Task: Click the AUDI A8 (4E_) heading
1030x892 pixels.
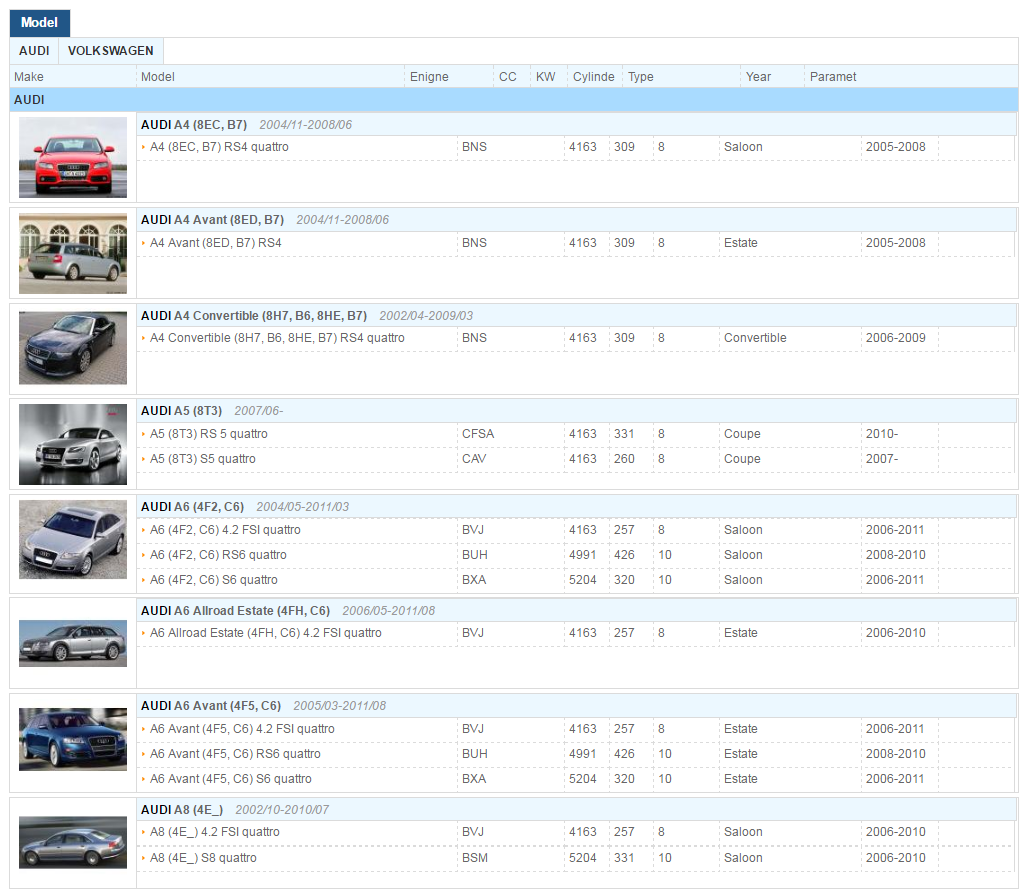Action: (182, 810)
